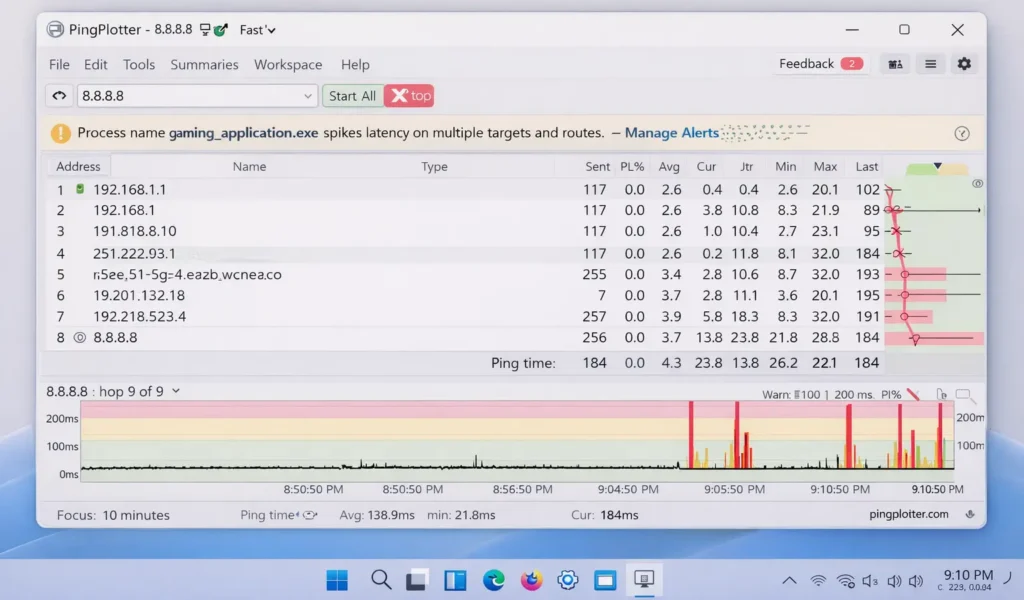Click the translate/language icon in toolbar
This screenshot has height=600, width=1024.
895,64
